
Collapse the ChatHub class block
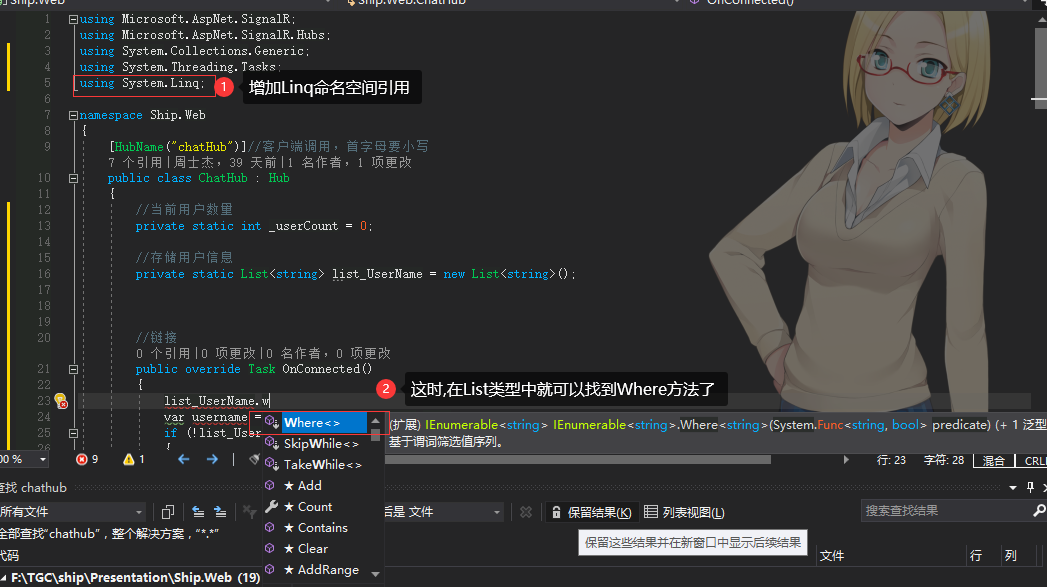coord(73,178)
